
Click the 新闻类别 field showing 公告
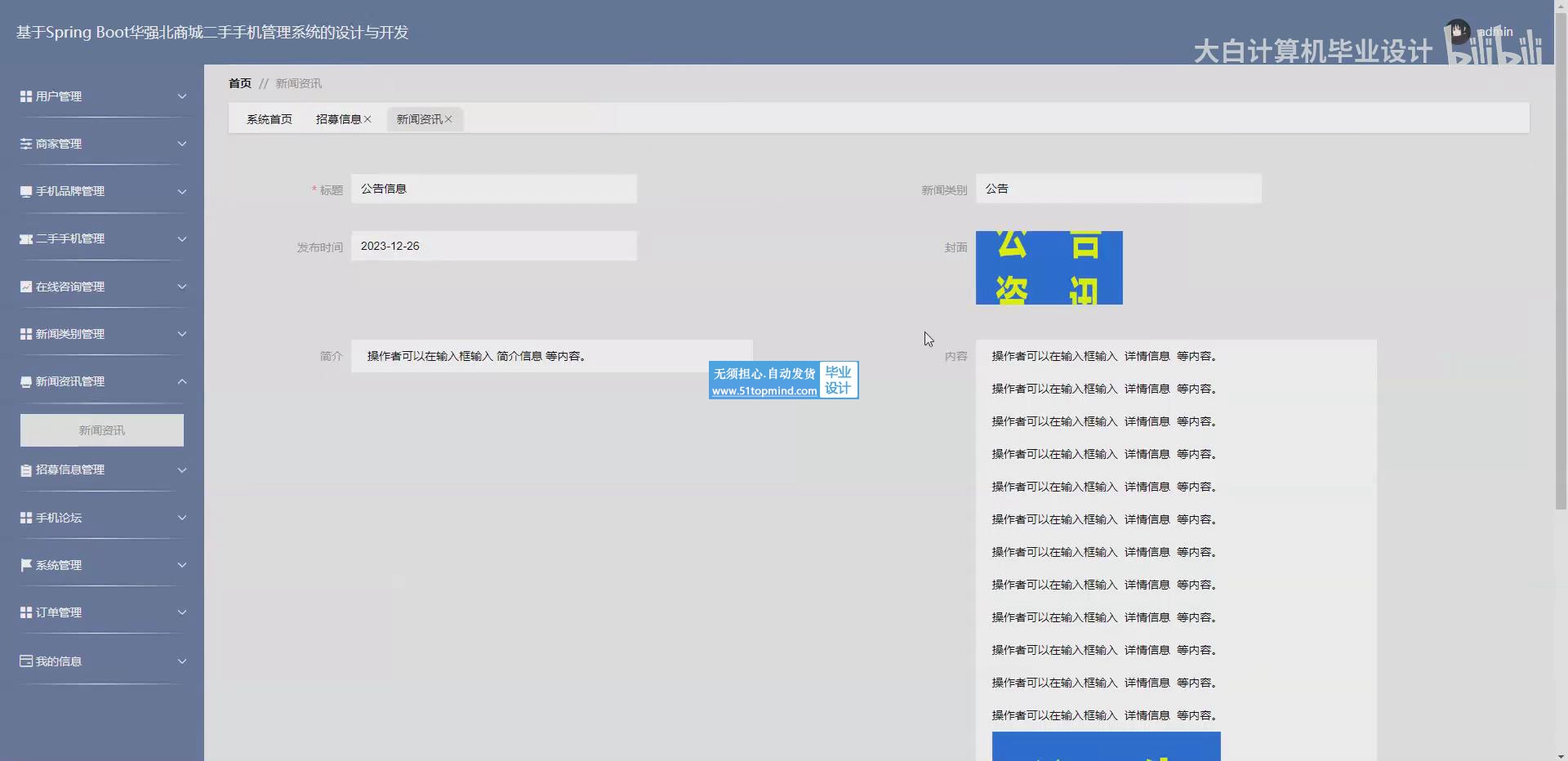1119,189
